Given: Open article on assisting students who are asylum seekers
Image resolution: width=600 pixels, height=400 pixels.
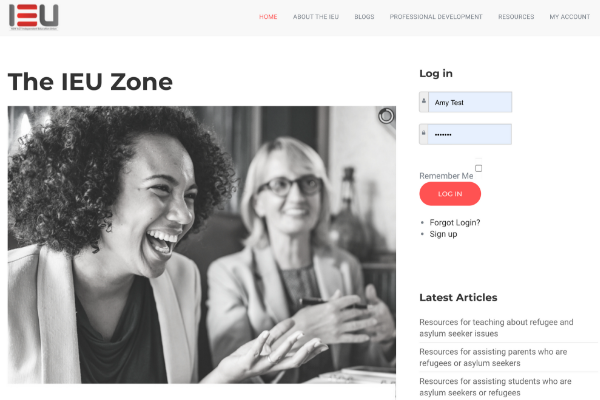Looking at the screenshot, I should [x=495, y=387].
